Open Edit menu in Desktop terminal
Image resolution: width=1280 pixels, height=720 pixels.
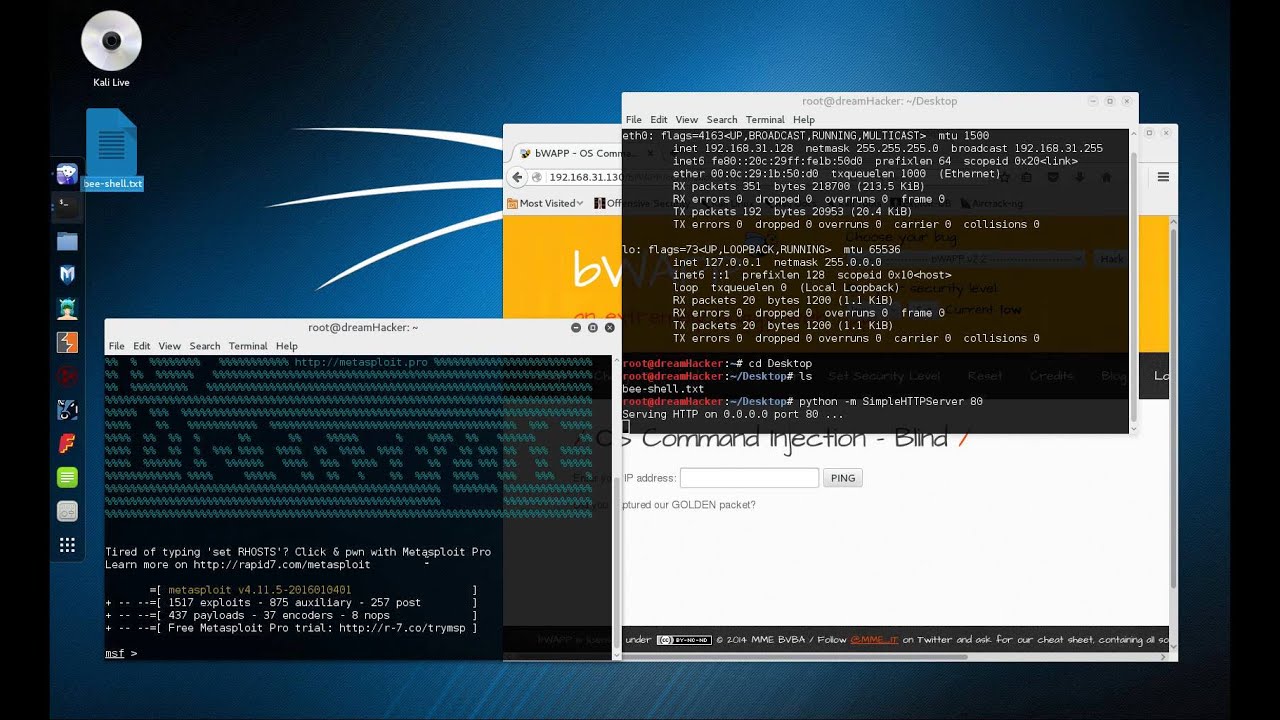click(x=659, y=120)
